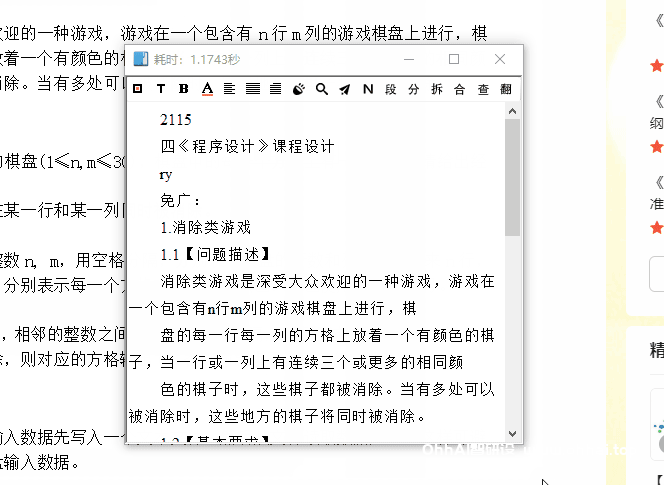Click line '子，当一行或一列上有连续三个或更多的相同颜'
The width and height of the screenshot is (664, 485).
point(296,363)
